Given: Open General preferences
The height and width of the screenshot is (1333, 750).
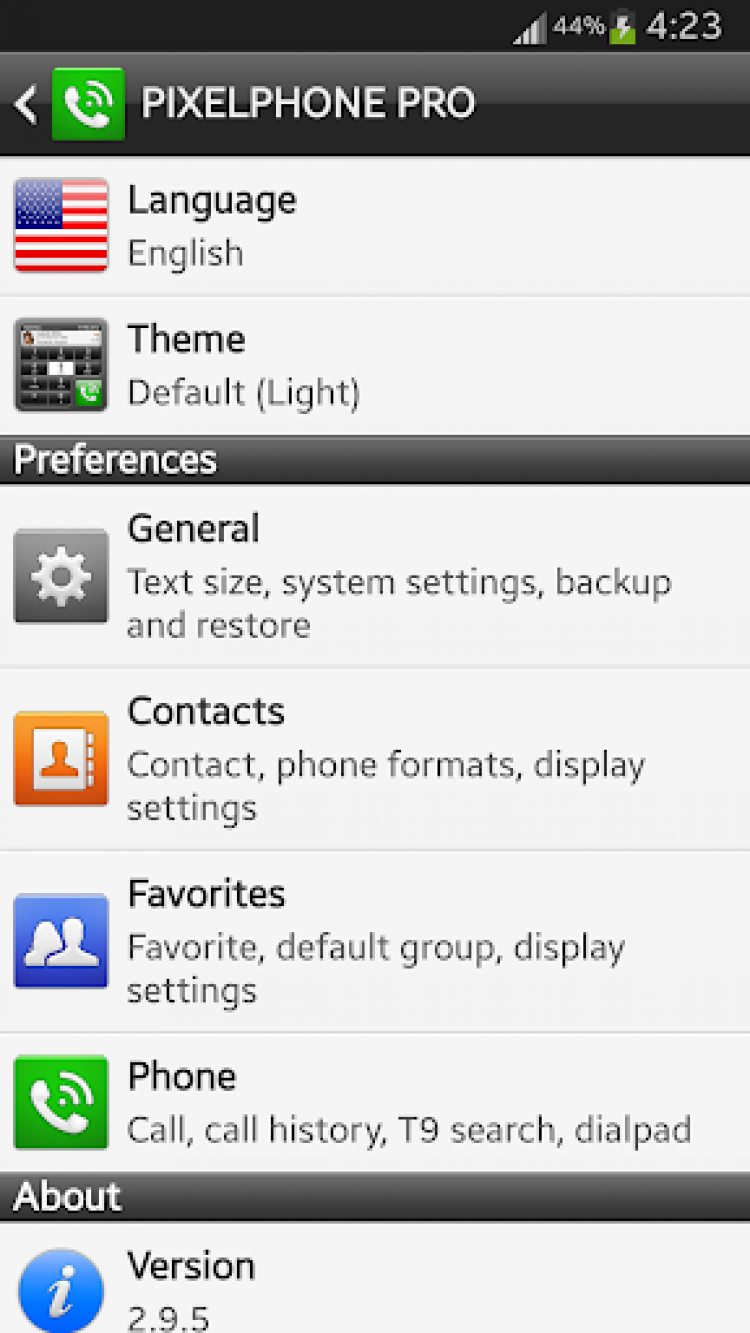Looking at the screenshot, I should coord(400,577).
